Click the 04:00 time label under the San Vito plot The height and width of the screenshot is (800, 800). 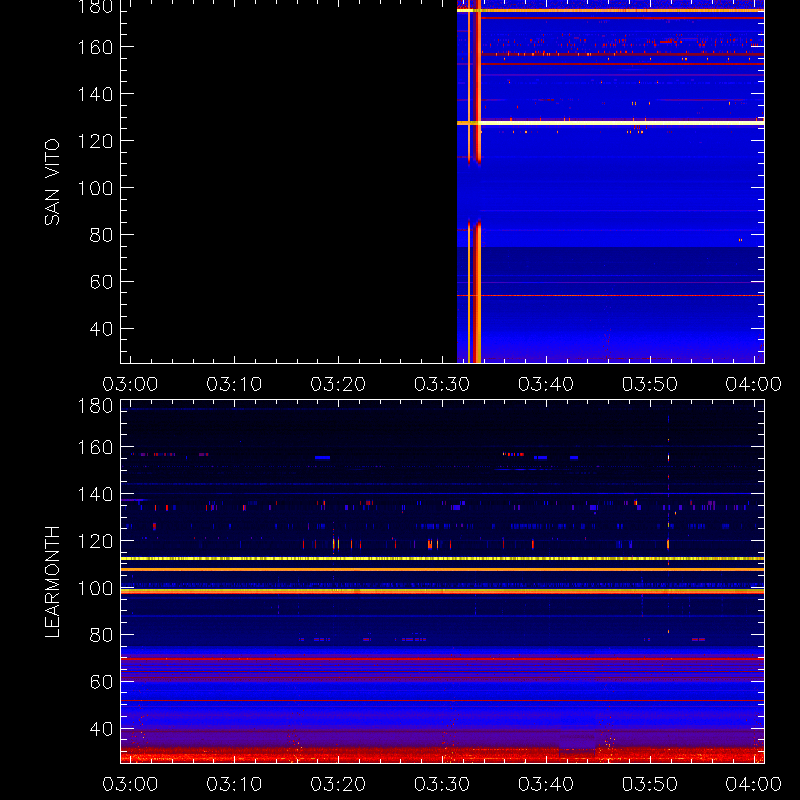point(754,384)
